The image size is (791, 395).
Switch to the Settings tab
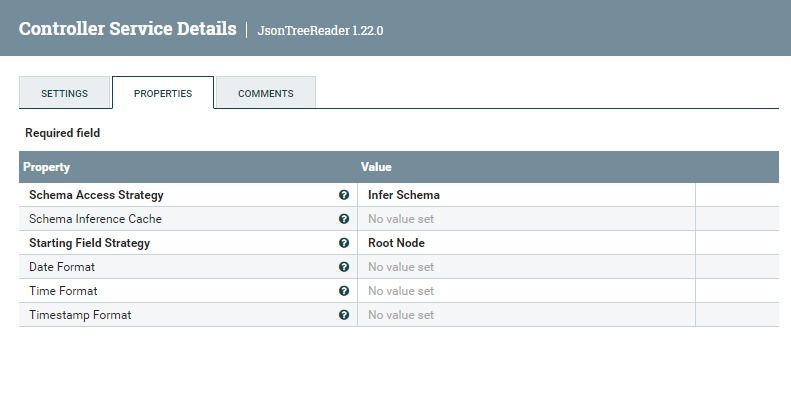pyautogui.click(x=65, y=93)
